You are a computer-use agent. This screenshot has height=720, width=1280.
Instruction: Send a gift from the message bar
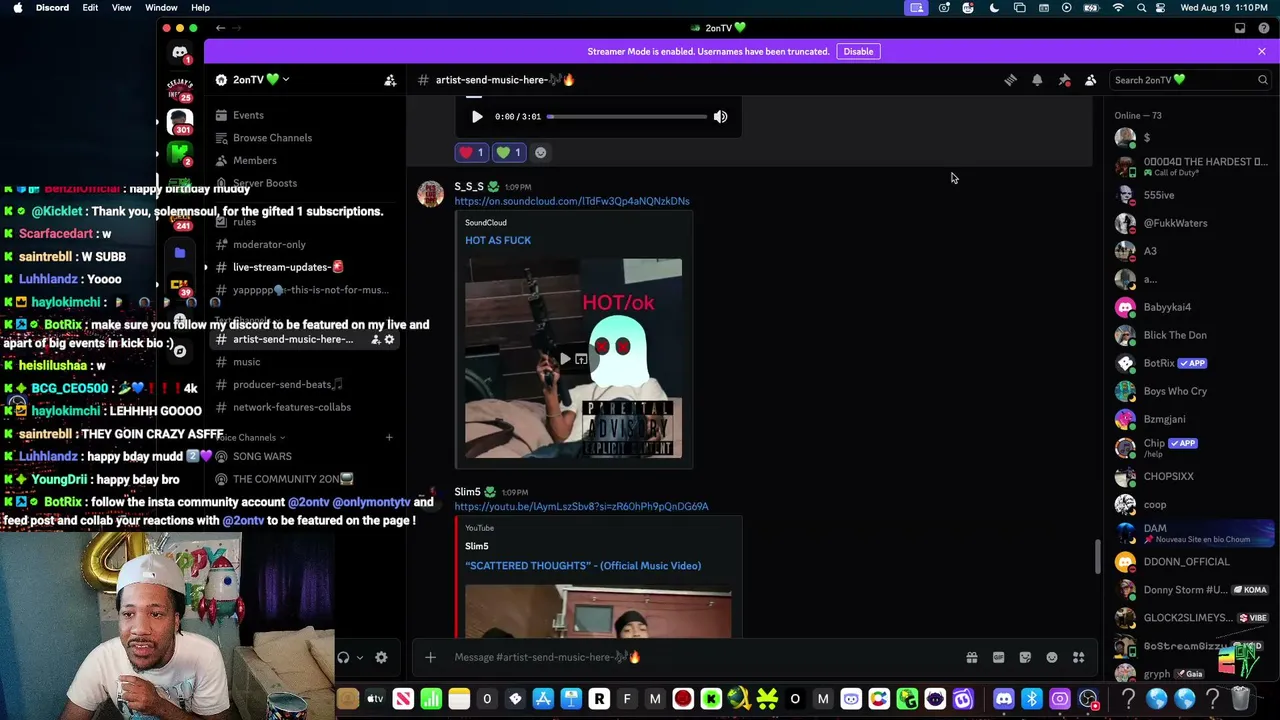click(971, 657)
